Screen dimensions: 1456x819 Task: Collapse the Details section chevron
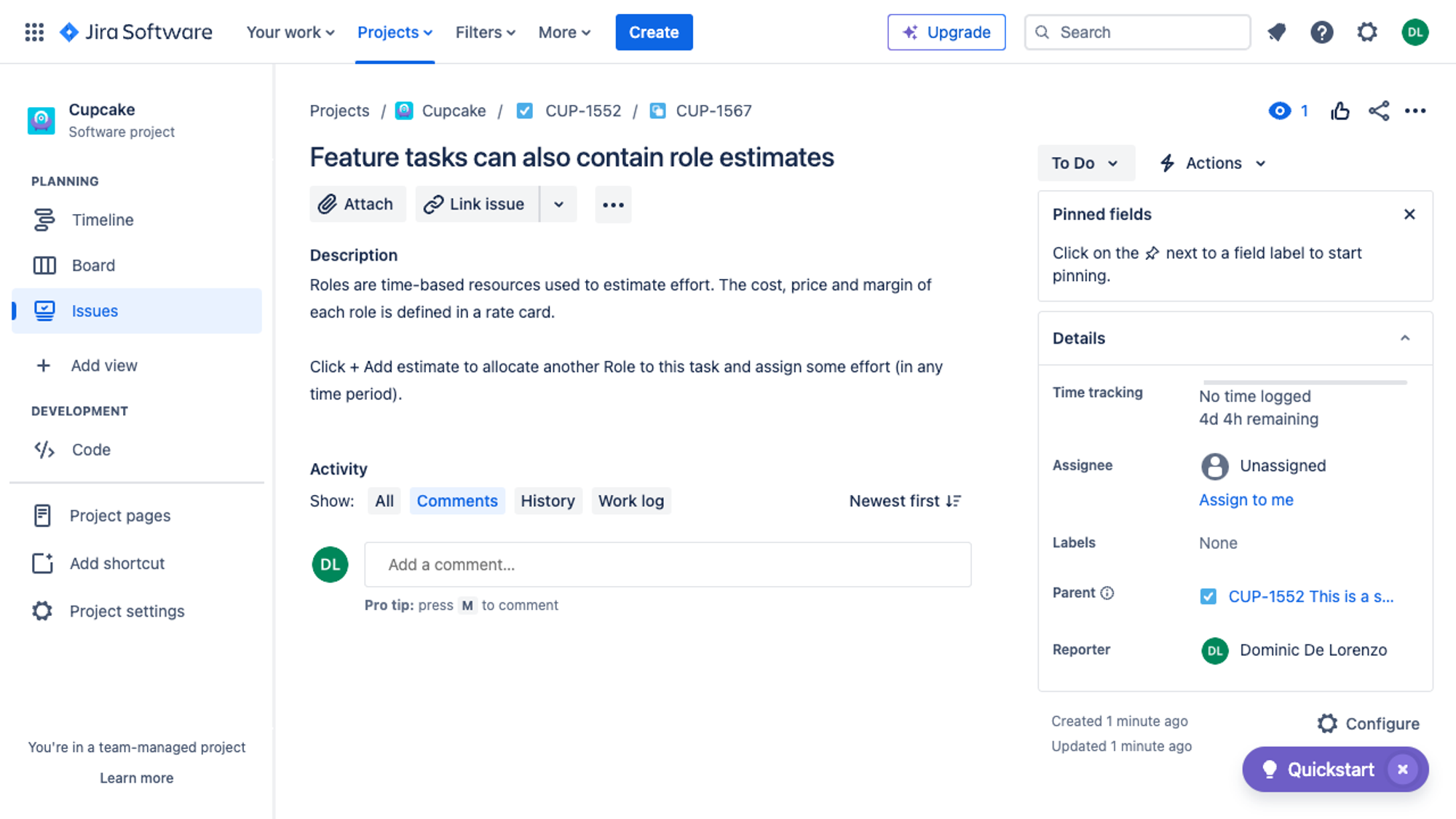(1405, 339)
